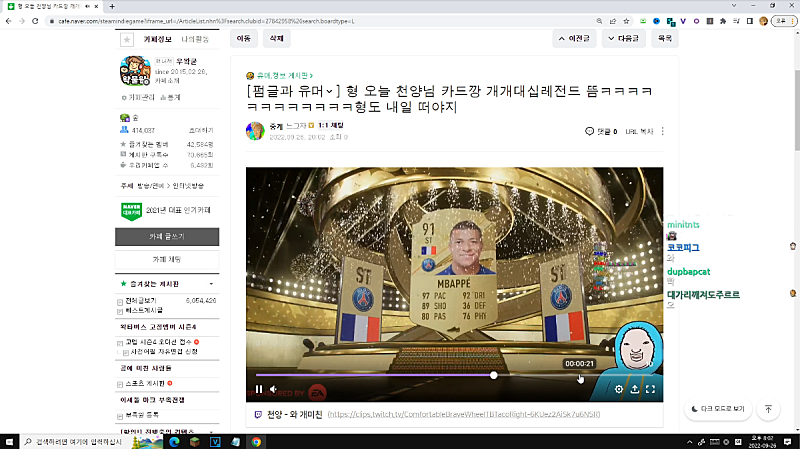800x449 pixels.
Task: Go to the previous post with 이전글
Action: [x=574, y=38]
